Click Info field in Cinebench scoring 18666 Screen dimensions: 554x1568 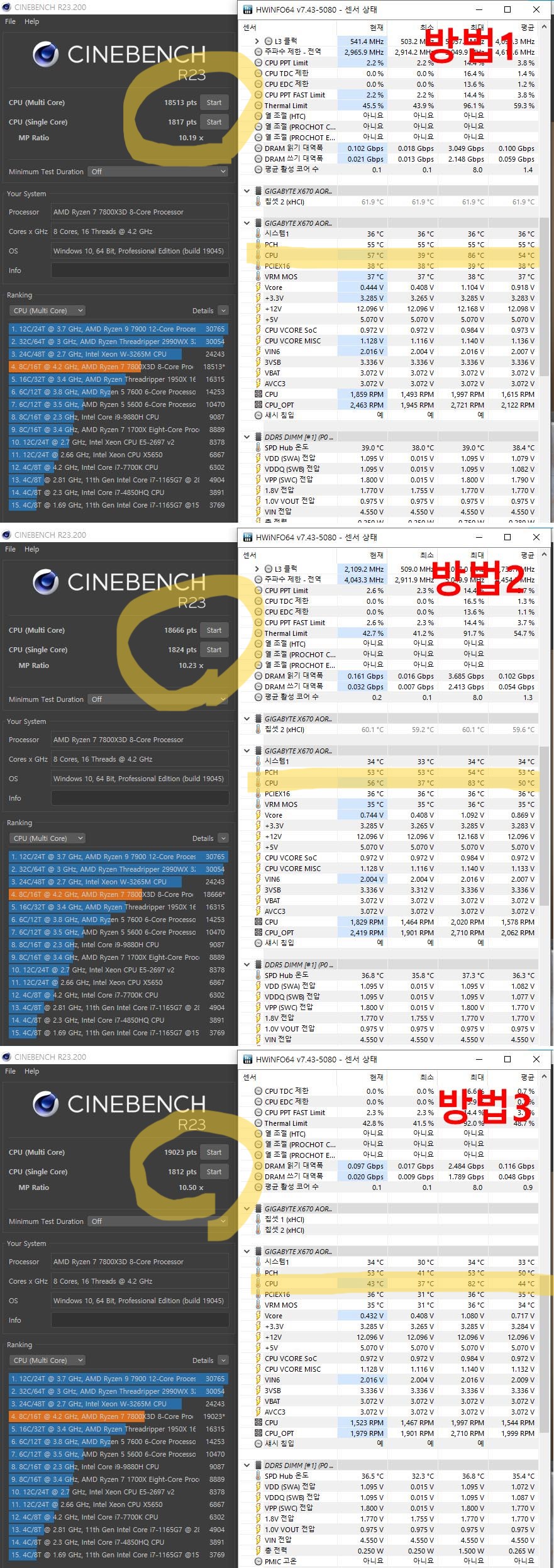click(140, 798)
